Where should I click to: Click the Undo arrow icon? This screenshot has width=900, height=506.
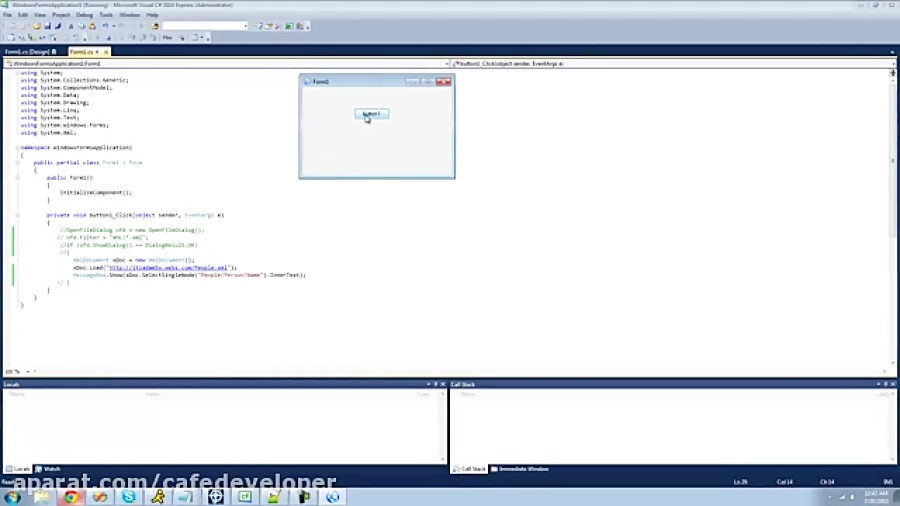(x=105, y=26)
